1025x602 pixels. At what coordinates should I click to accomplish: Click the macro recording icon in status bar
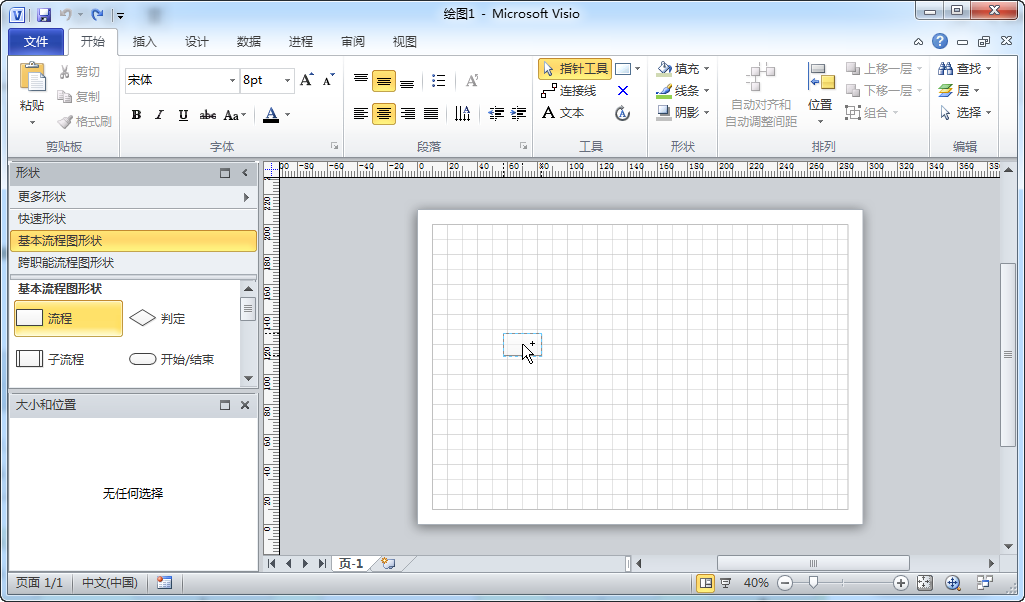164,583
